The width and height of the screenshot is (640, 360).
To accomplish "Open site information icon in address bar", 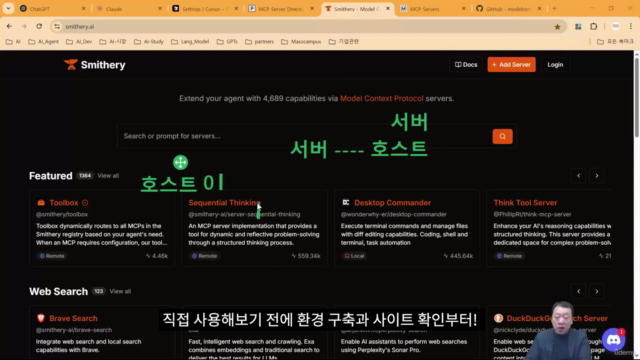I will pos(57,27).
